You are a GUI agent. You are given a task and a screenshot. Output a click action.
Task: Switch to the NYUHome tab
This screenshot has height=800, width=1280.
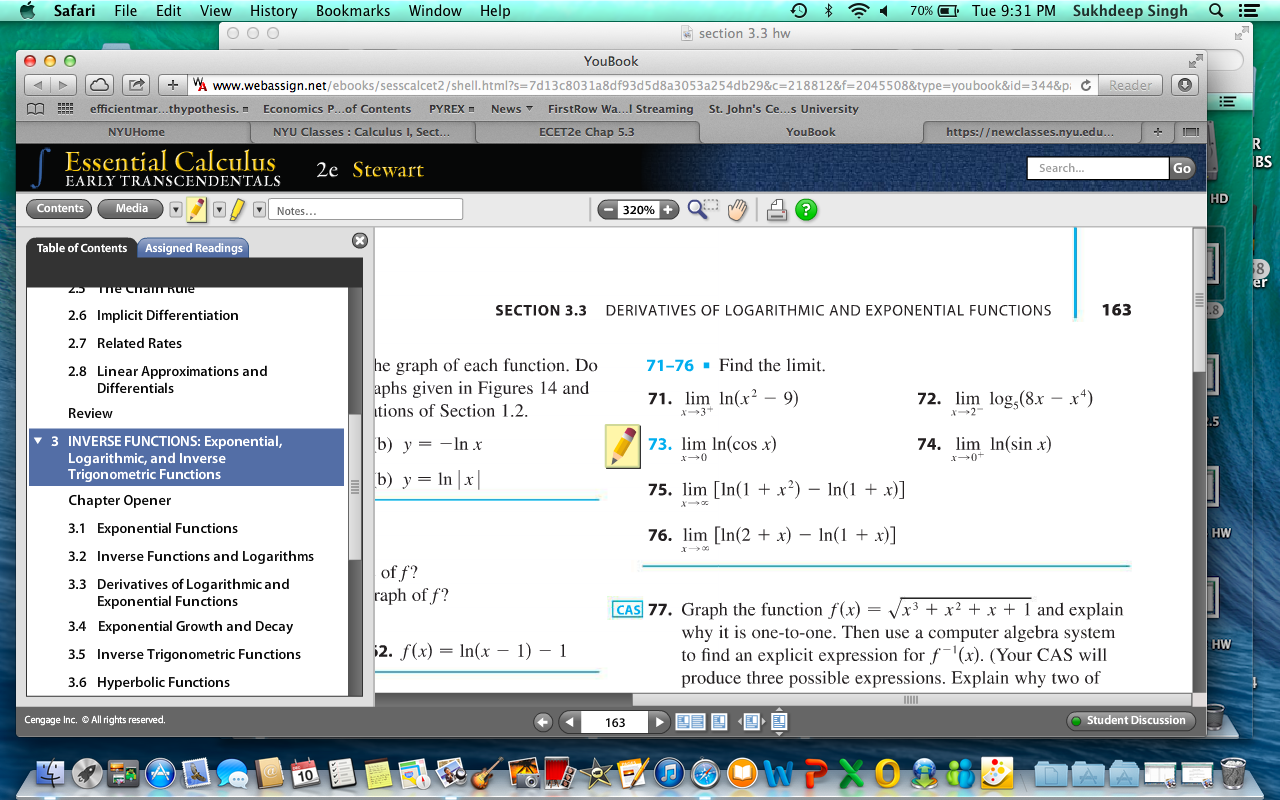click(x=136, y=131)
